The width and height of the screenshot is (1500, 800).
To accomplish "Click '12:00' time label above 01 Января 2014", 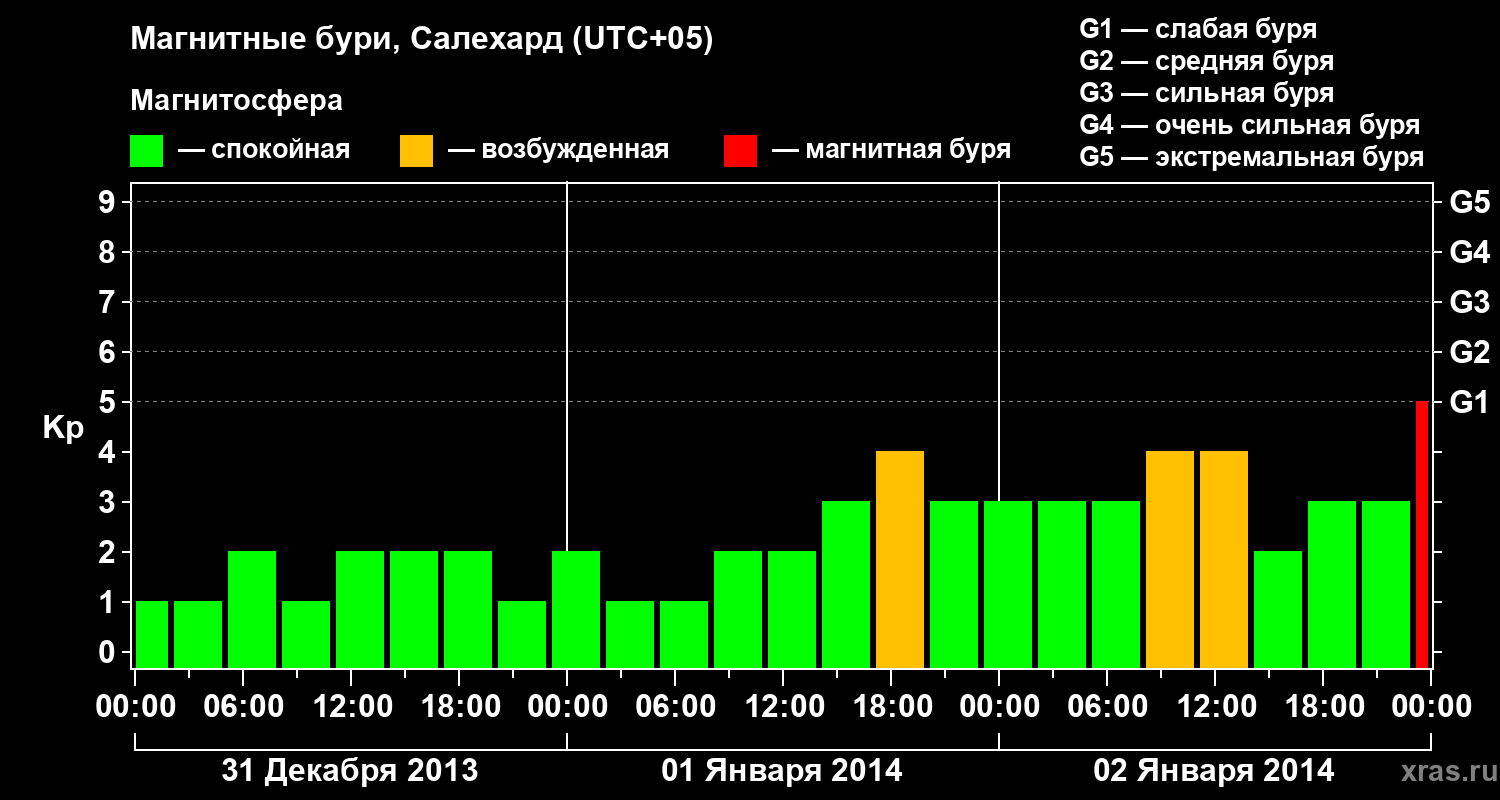I will (783, 707).
